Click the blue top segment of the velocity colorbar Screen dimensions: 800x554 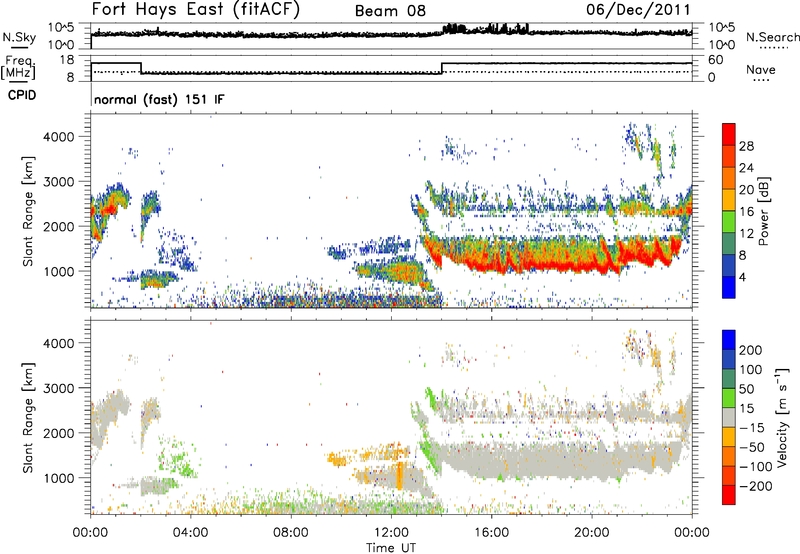point(729,340)
